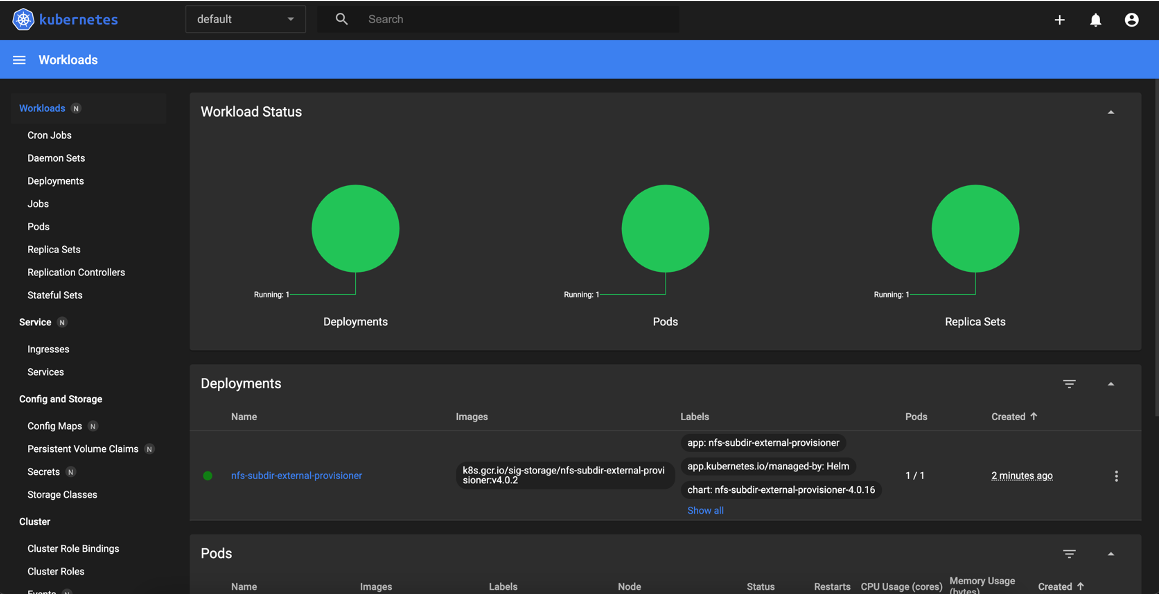Click the green Deployments status chart
This screenshot has height=596, width=1159.
click(x=355, y=228)
